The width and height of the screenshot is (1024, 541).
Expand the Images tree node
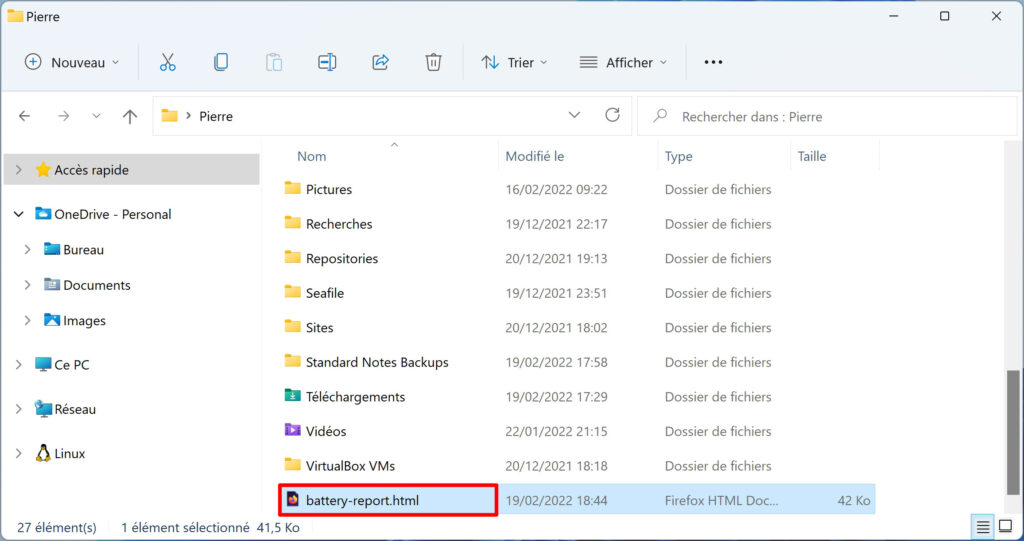[x=27, y=320]
